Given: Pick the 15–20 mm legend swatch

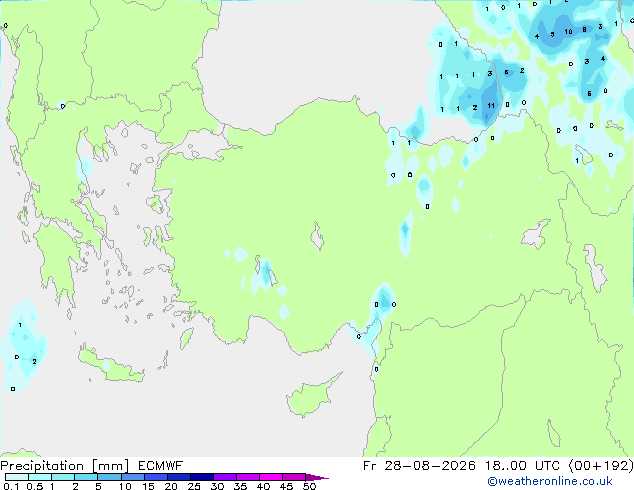Looking at the screenshot, I should click(156, 477).
